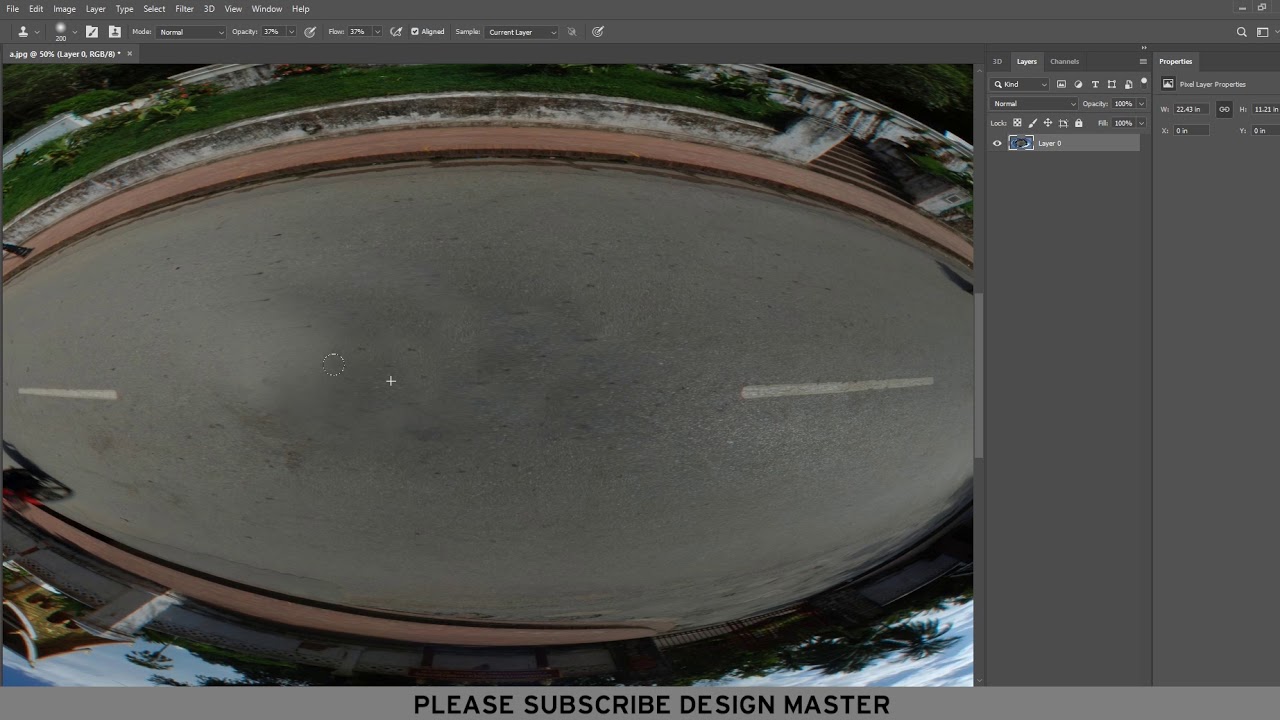The width and height of the screenshot is (1280, 720).
Task: Collapse the panels double-arrow icon
Action: pyautogui.click(x=1144, y=48)
